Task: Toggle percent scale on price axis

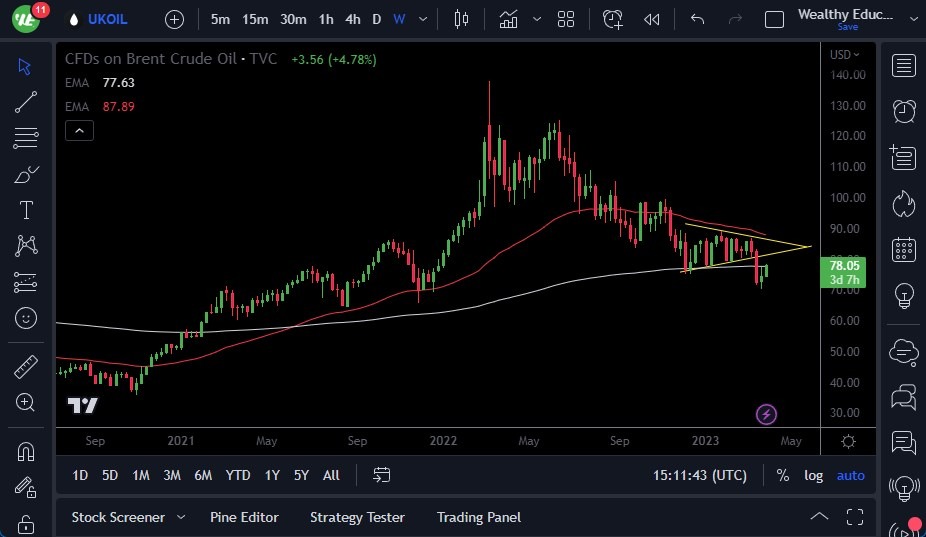Action: coord(782,475)
